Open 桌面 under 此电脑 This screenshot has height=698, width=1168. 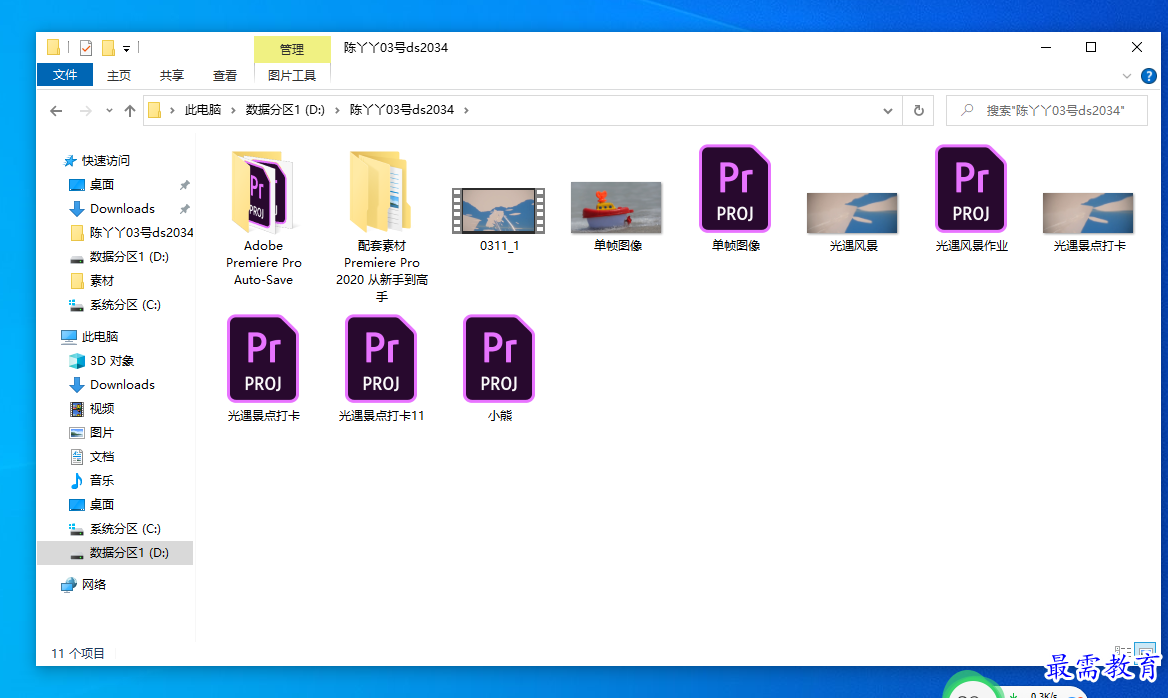click(92, 504)
